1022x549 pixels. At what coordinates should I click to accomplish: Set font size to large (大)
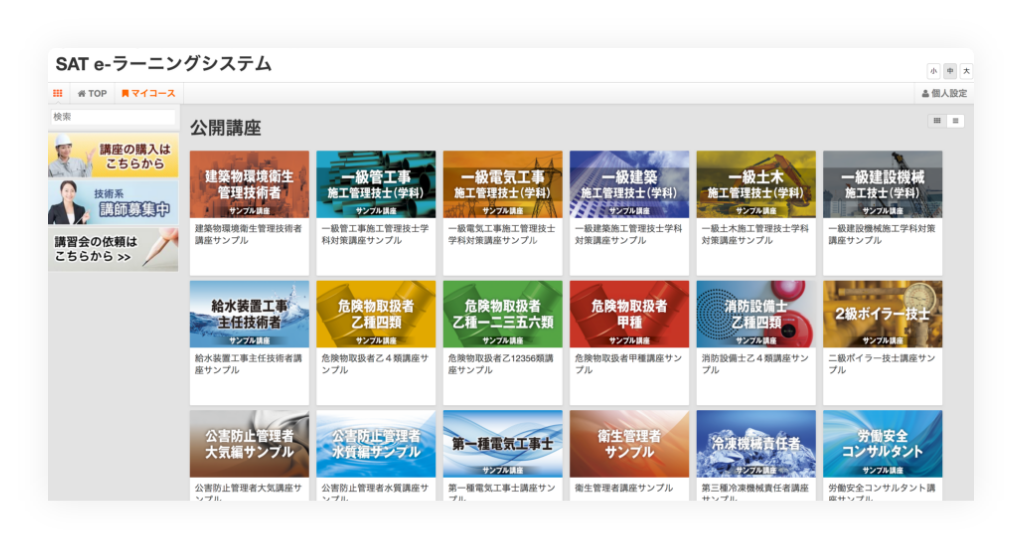click(x=966, y=71)
